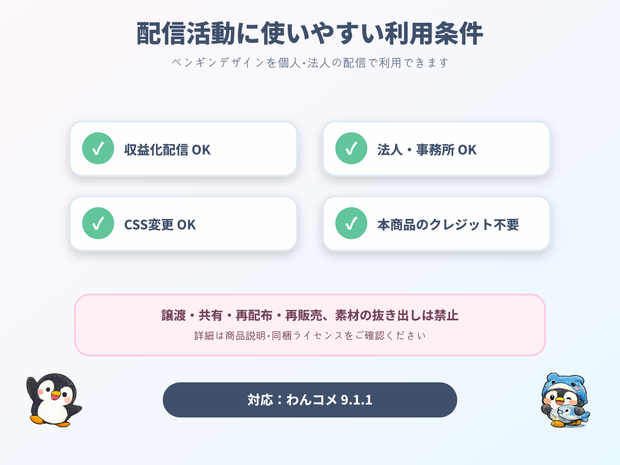The width and height of the screenshot is (620, 465).
Task: Select the 本商品のクレジット不要 card
Action: [x=437, y=223]
